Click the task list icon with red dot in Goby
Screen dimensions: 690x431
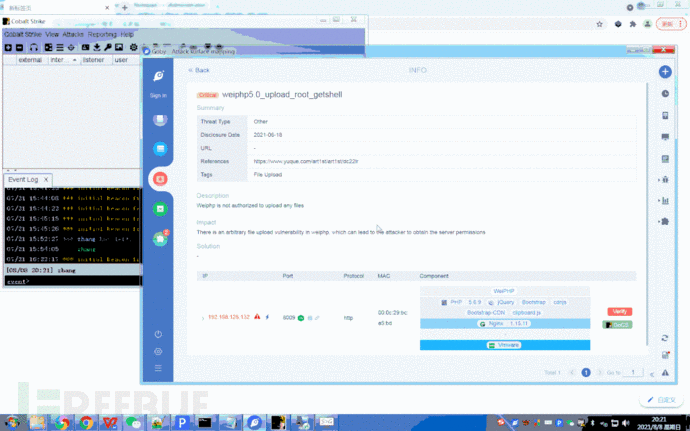tap(665, 355)
